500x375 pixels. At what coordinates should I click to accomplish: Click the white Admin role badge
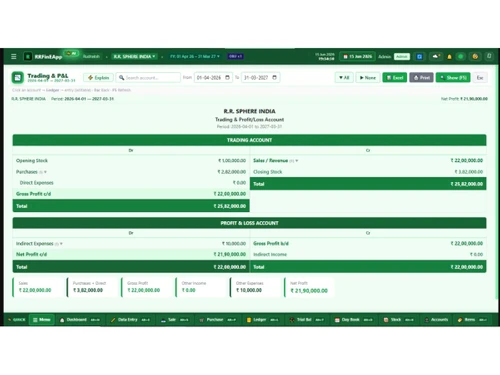pyautogui.click(x=402, y=56)
